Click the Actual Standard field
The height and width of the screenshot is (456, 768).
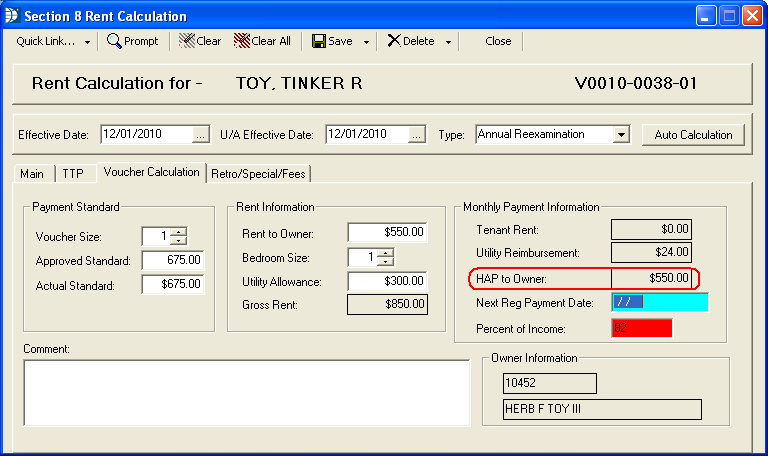pos(173,284)
